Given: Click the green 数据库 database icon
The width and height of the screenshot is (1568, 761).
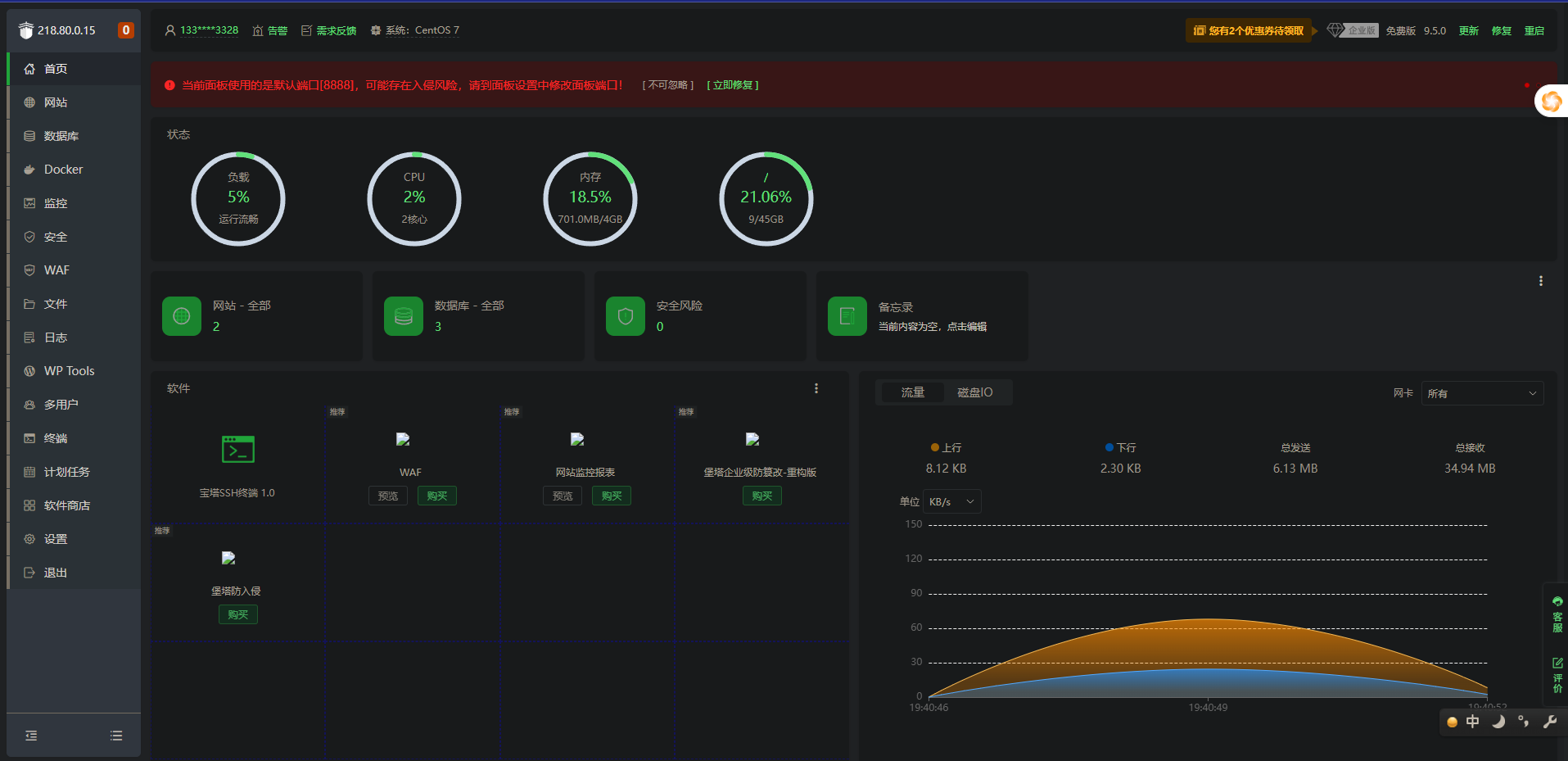Looking at the screenshot, I should [x=404, y=316].
